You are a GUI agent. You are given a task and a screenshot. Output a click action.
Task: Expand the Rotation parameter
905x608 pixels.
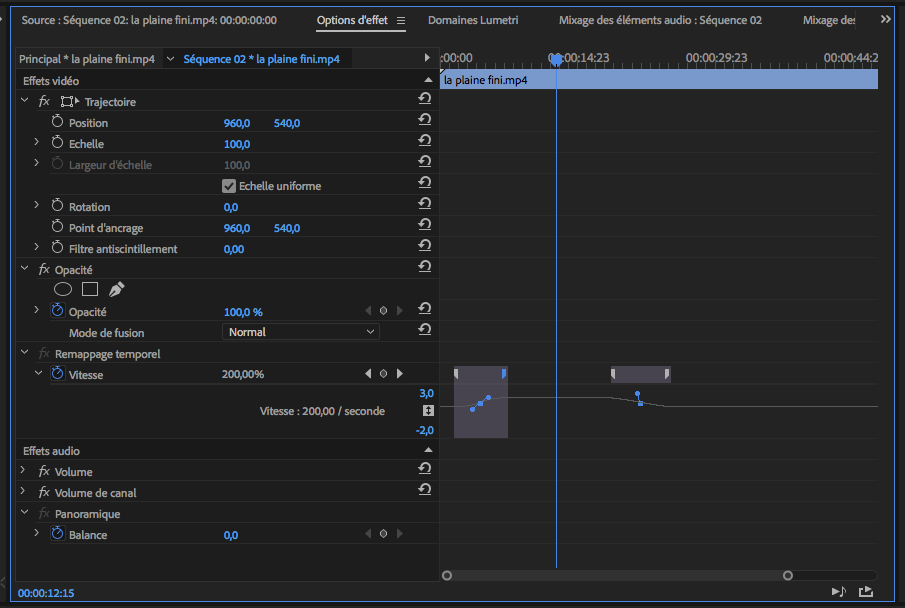click(36, 205)
